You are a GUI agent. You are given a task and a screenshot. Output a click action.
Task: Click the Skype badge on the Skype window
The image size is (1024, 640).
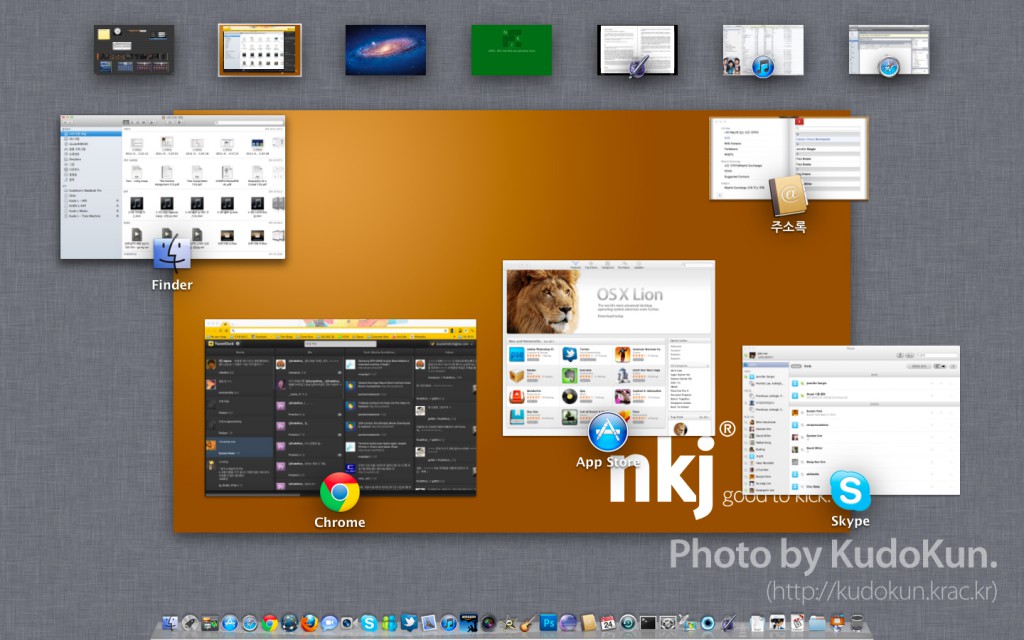point(850,490)
